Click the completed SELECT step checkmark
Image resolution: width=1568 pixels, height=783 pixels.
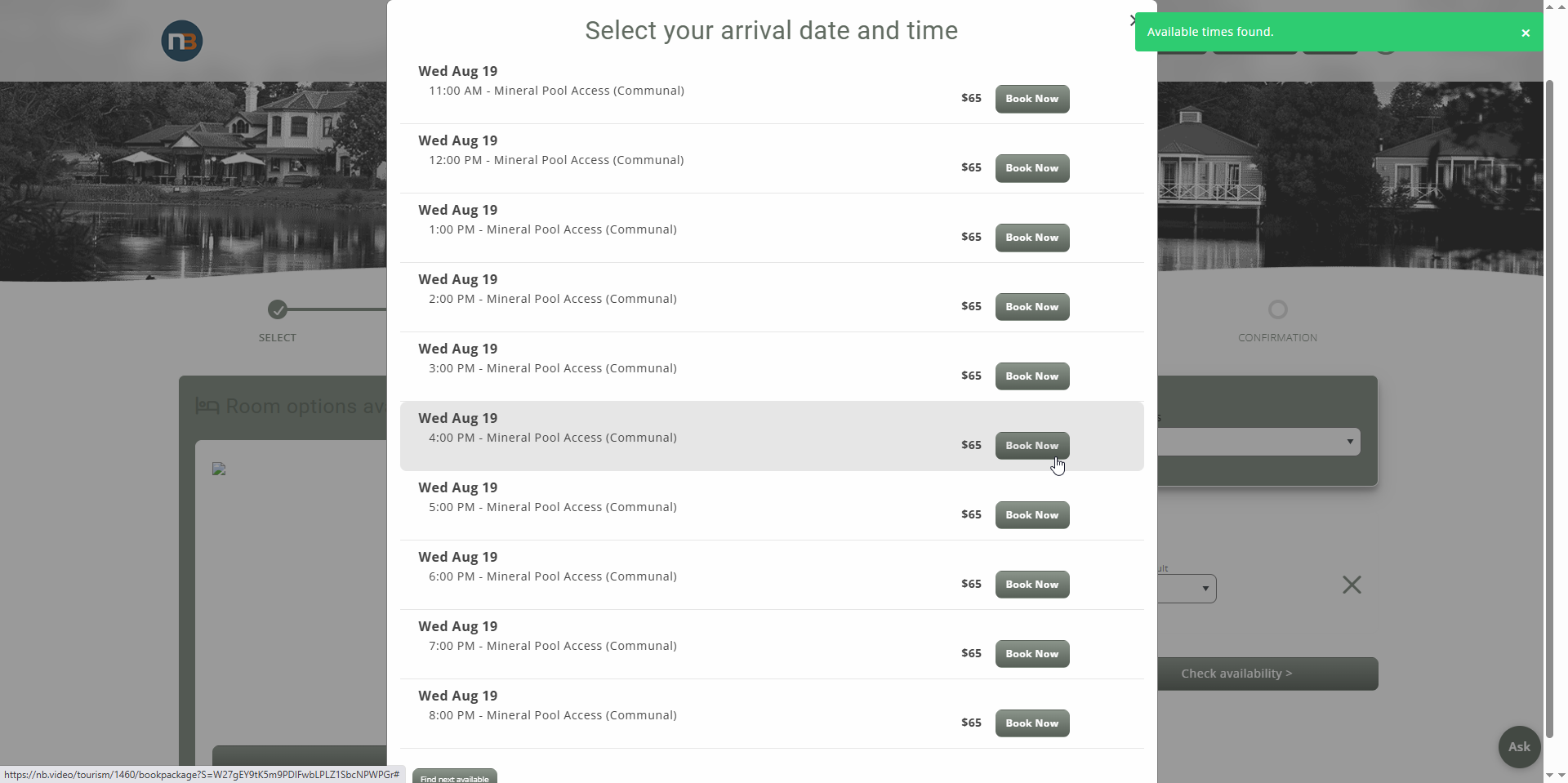click(278, 309)
